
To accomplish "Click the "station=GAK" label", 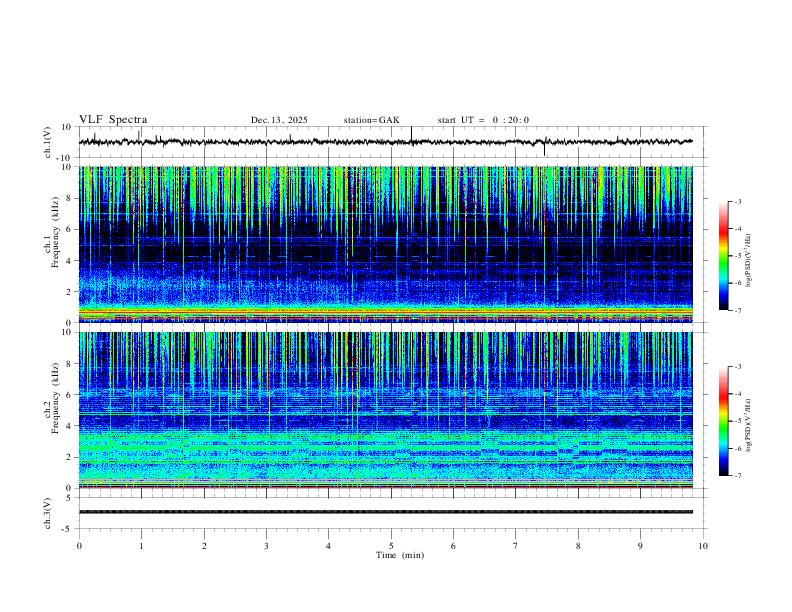I will coord(371,120).
